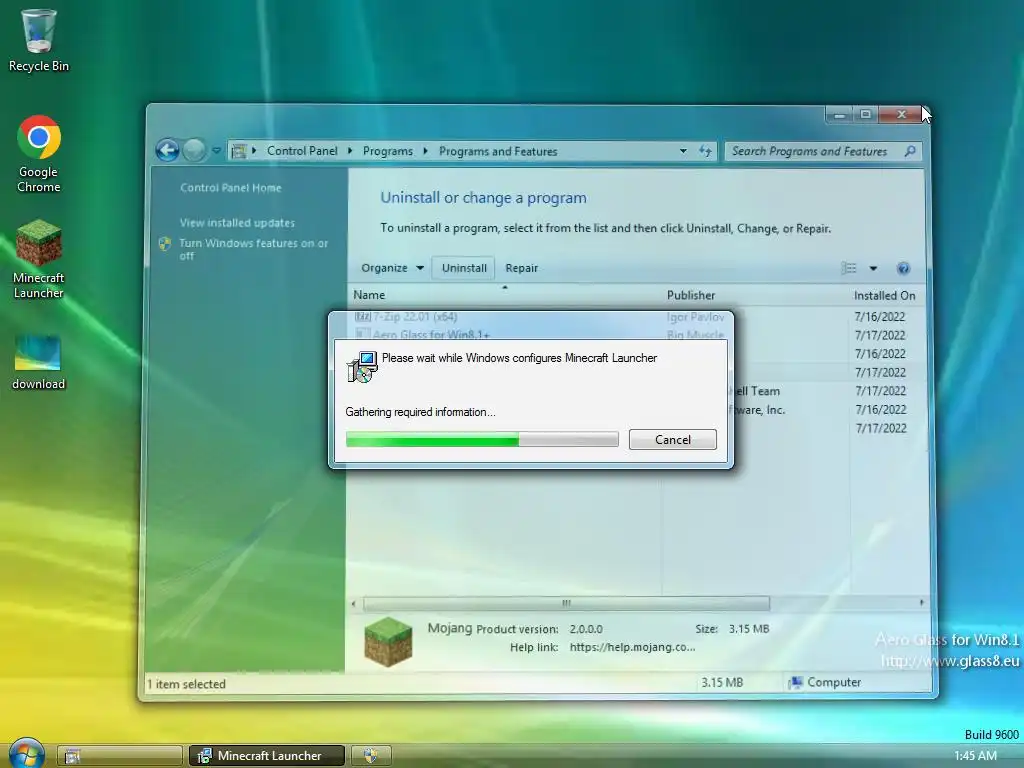This screenshot has width=1024, height=768.
Task: Click the Minecraft grass block details icon
Action: 388,641
